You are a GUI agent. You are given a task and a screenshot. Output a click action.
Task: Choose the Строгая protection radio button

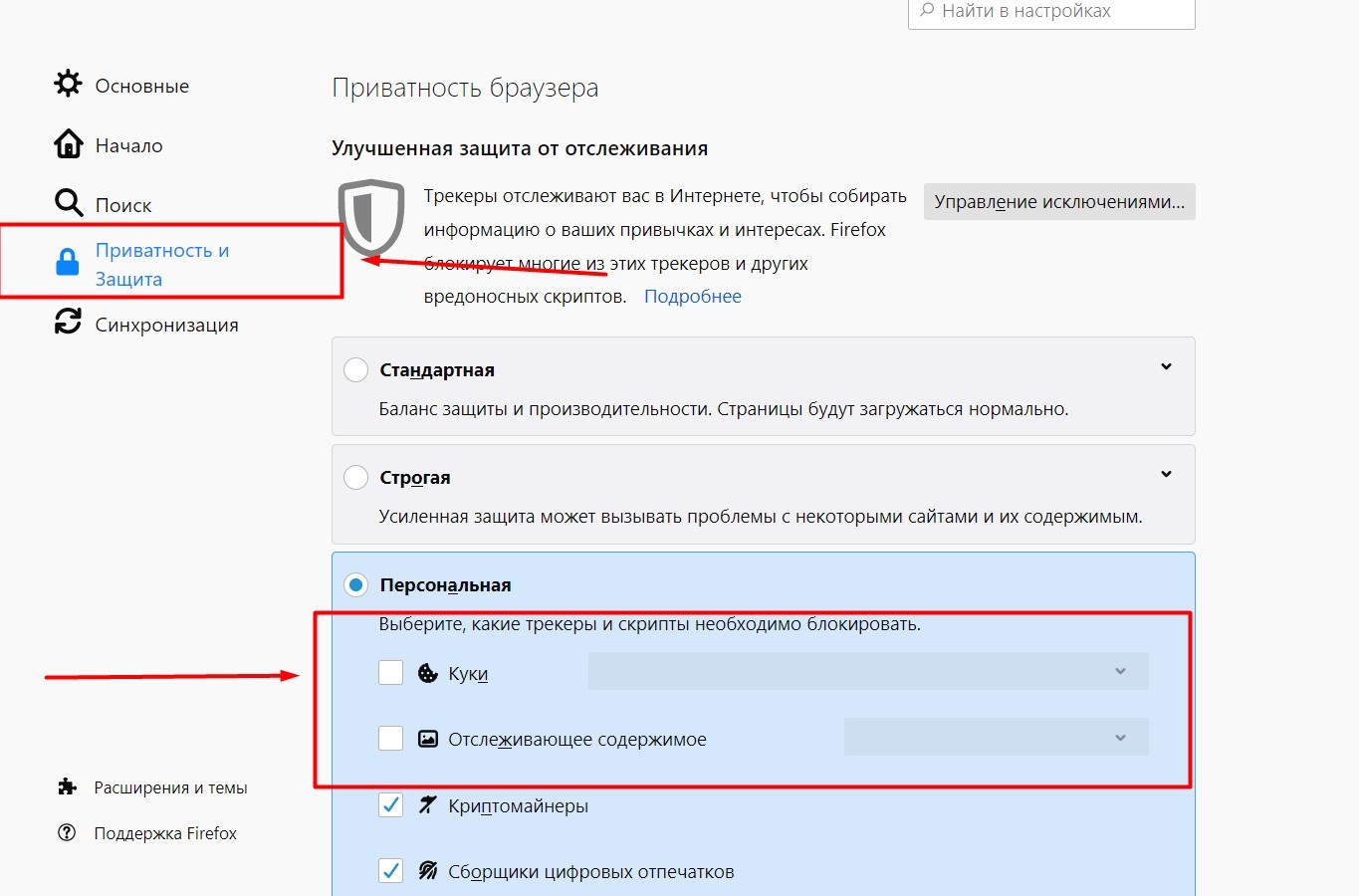point(355,478)
